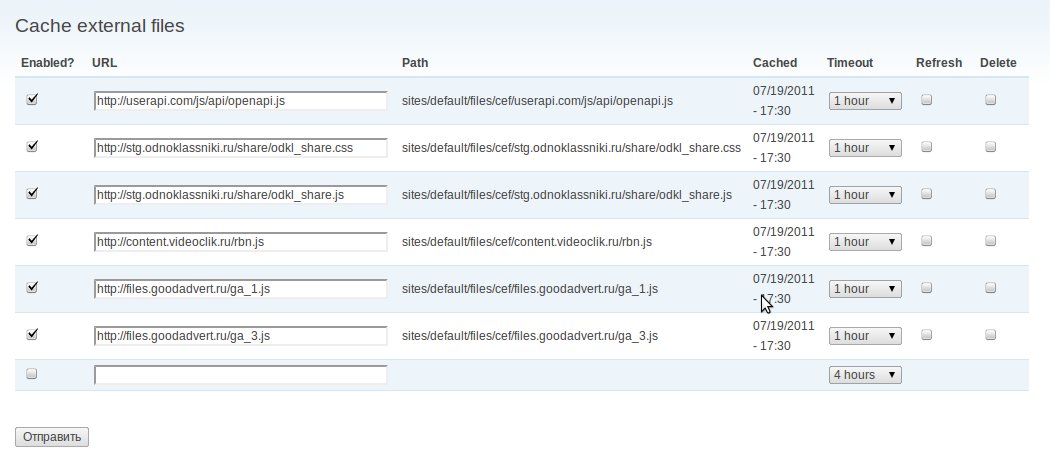Click path text ending odkl_share.css
Image resolution: width=1050 pixels, height=463 pixels.
(571, 147)
